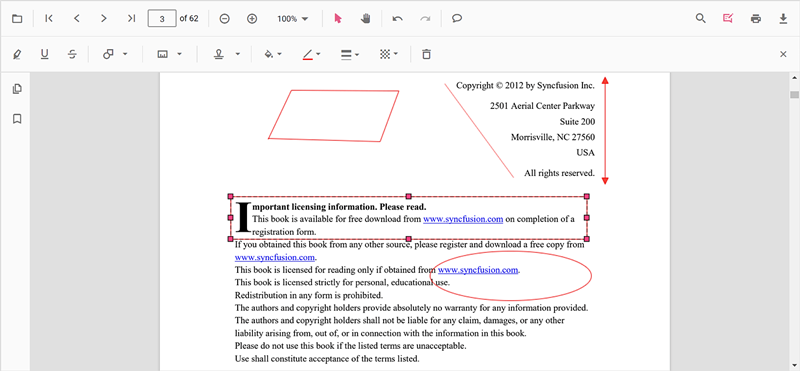Image resolution: width=800 pixels, height=371 pixels.
Task: Delete the selected annotation
Action: (427, 55)
